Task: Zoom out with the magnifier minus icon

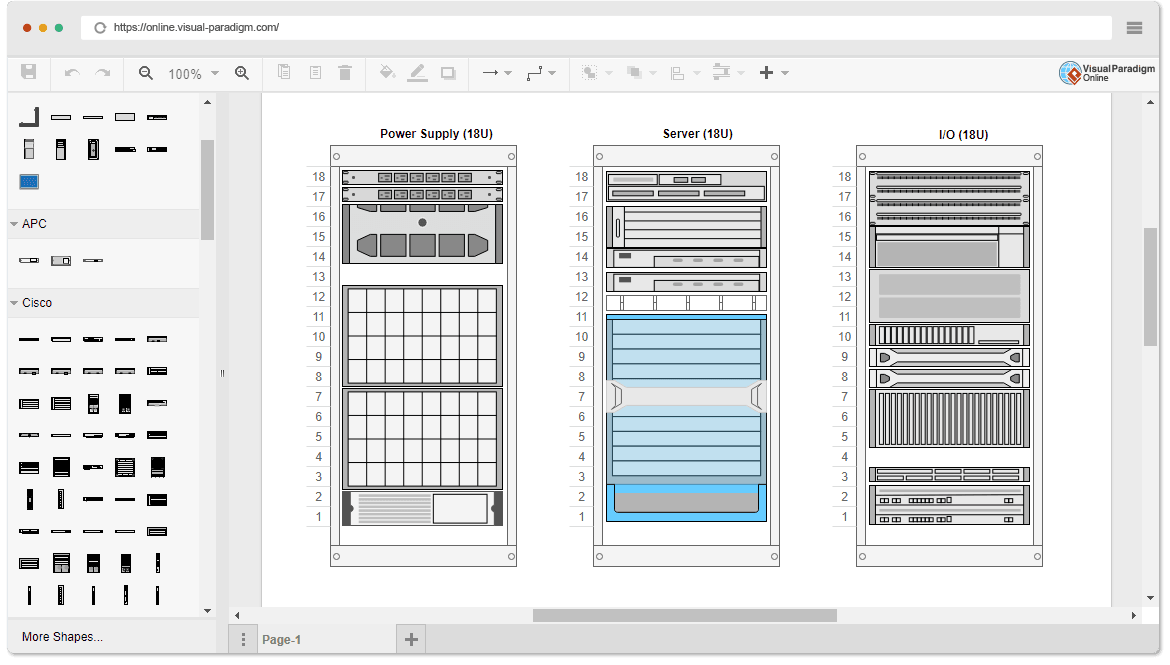Action: pyautogui.click(x=146, y=72)
